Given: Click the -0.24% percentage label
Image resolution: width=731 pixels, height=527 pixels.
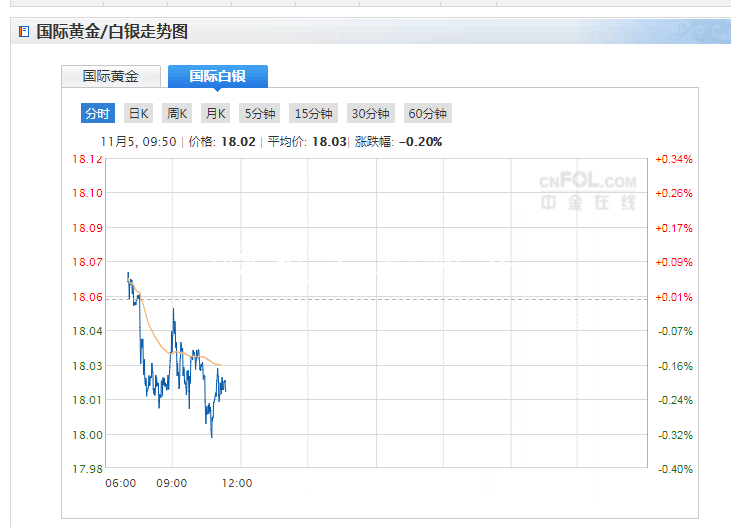Looking at the screenshot, I should click(x=676, y=400).
